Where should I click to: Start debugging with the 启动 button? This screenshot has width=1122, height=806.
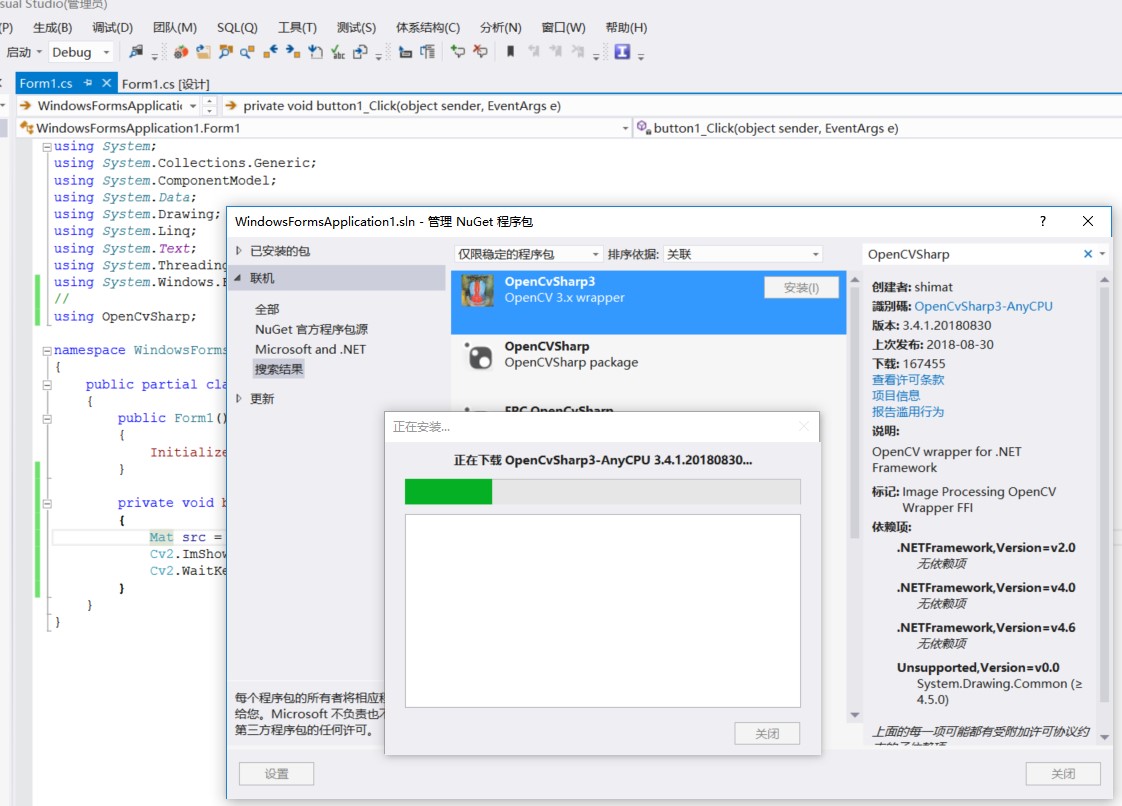[16, 51]
